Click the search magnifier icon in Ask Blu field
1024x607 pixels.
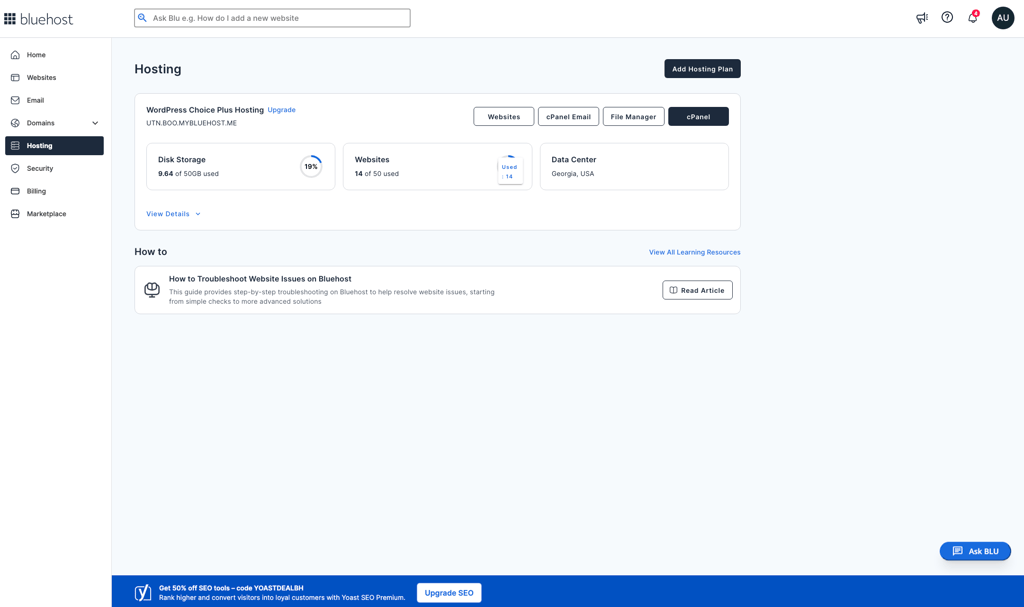pyautogui.click(x=142, y=18)
